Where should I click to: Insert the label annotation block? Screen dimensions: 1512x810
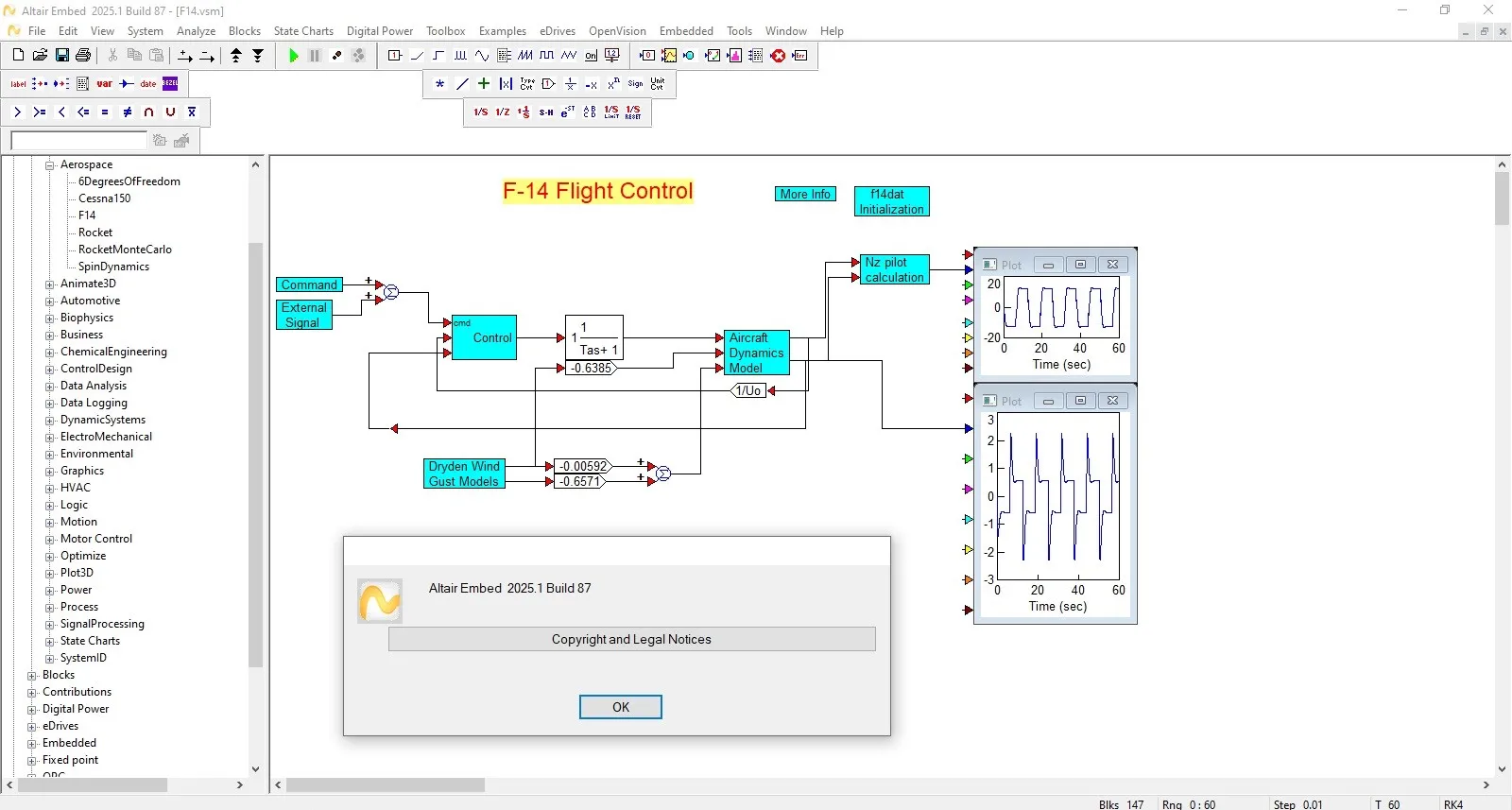(18, 84)
